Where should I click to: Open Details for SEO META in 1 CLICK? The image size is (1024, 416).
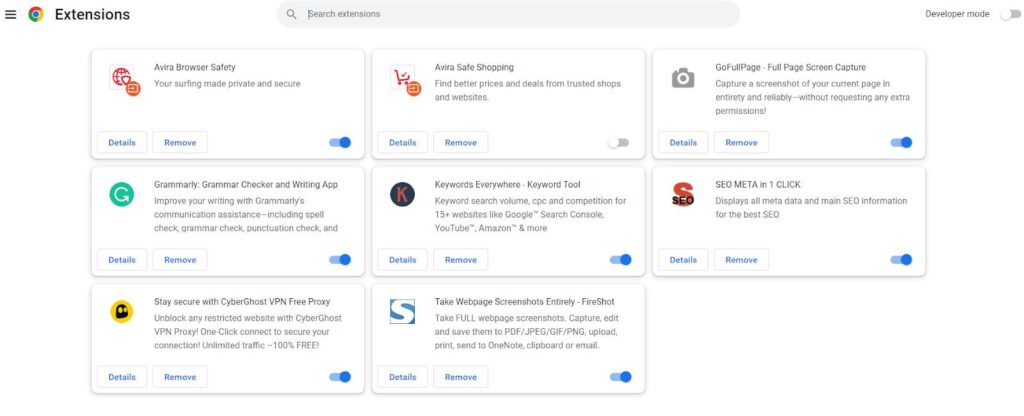pos(683,259)
